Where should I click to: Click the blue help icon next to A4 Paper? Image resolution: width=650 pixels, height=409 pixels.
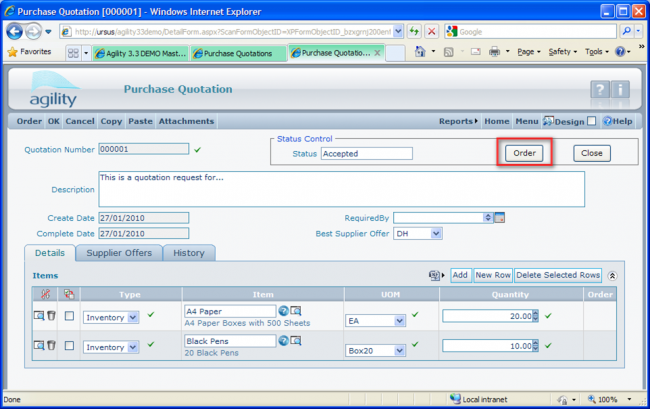tap(283, 312)
